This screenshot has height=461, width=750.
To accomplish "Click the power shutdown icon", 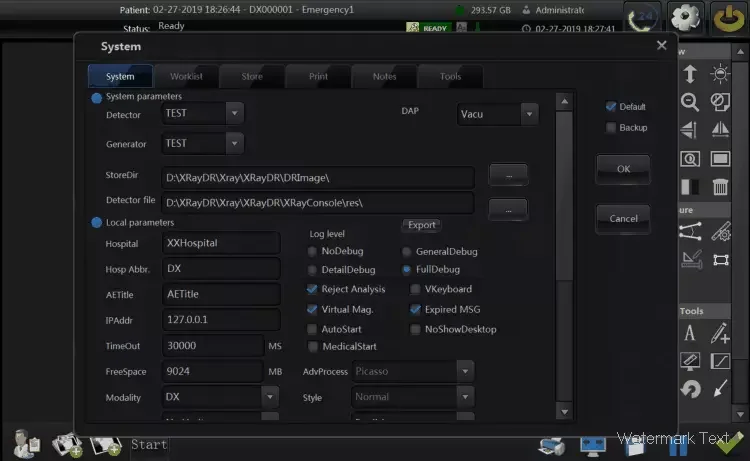I will pos(727,18).
